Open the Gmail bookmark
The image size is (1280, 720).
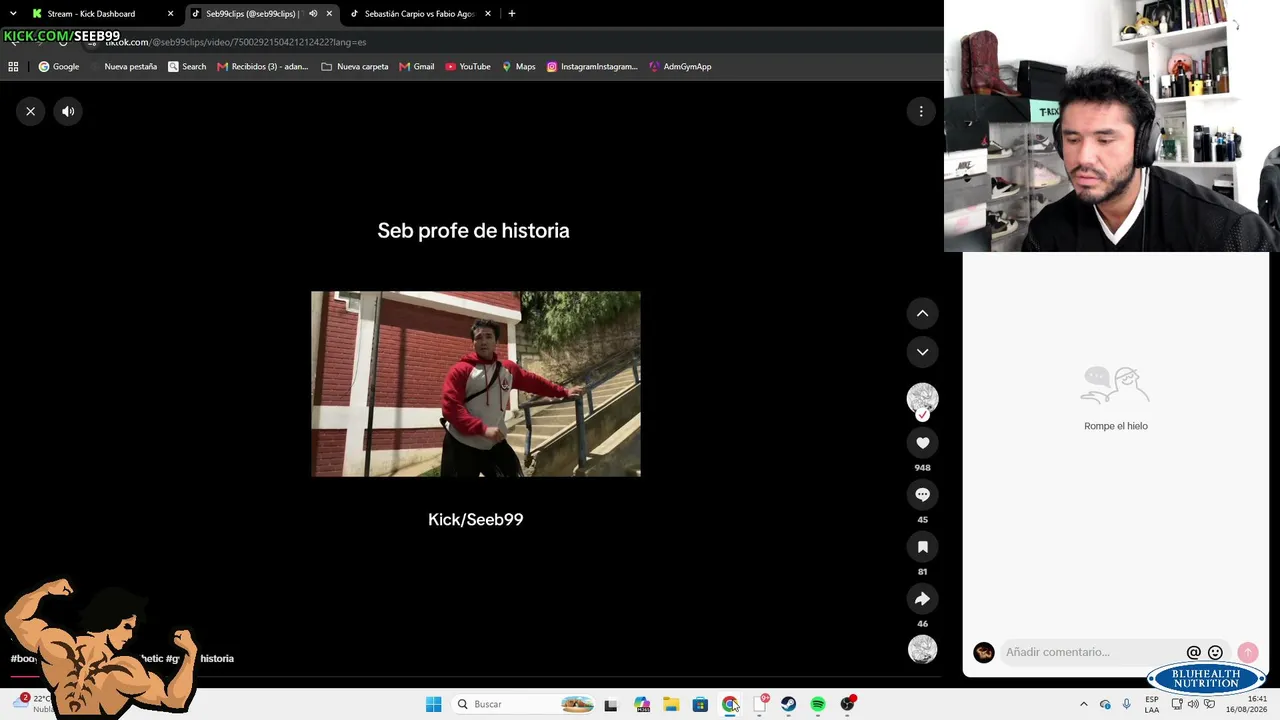(417, 67)
